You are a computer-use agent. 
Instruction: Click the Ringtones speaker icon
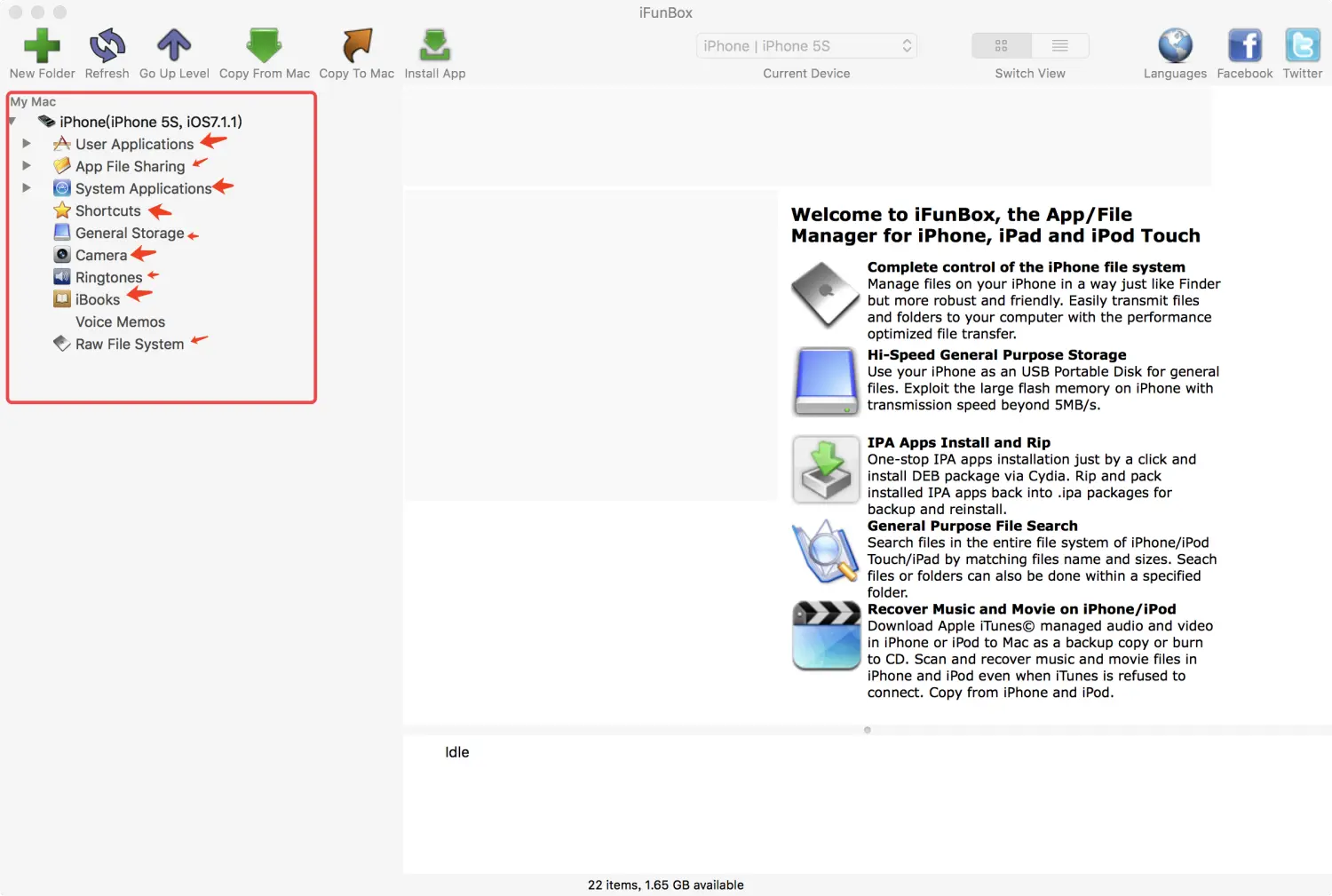click(61, 276)
